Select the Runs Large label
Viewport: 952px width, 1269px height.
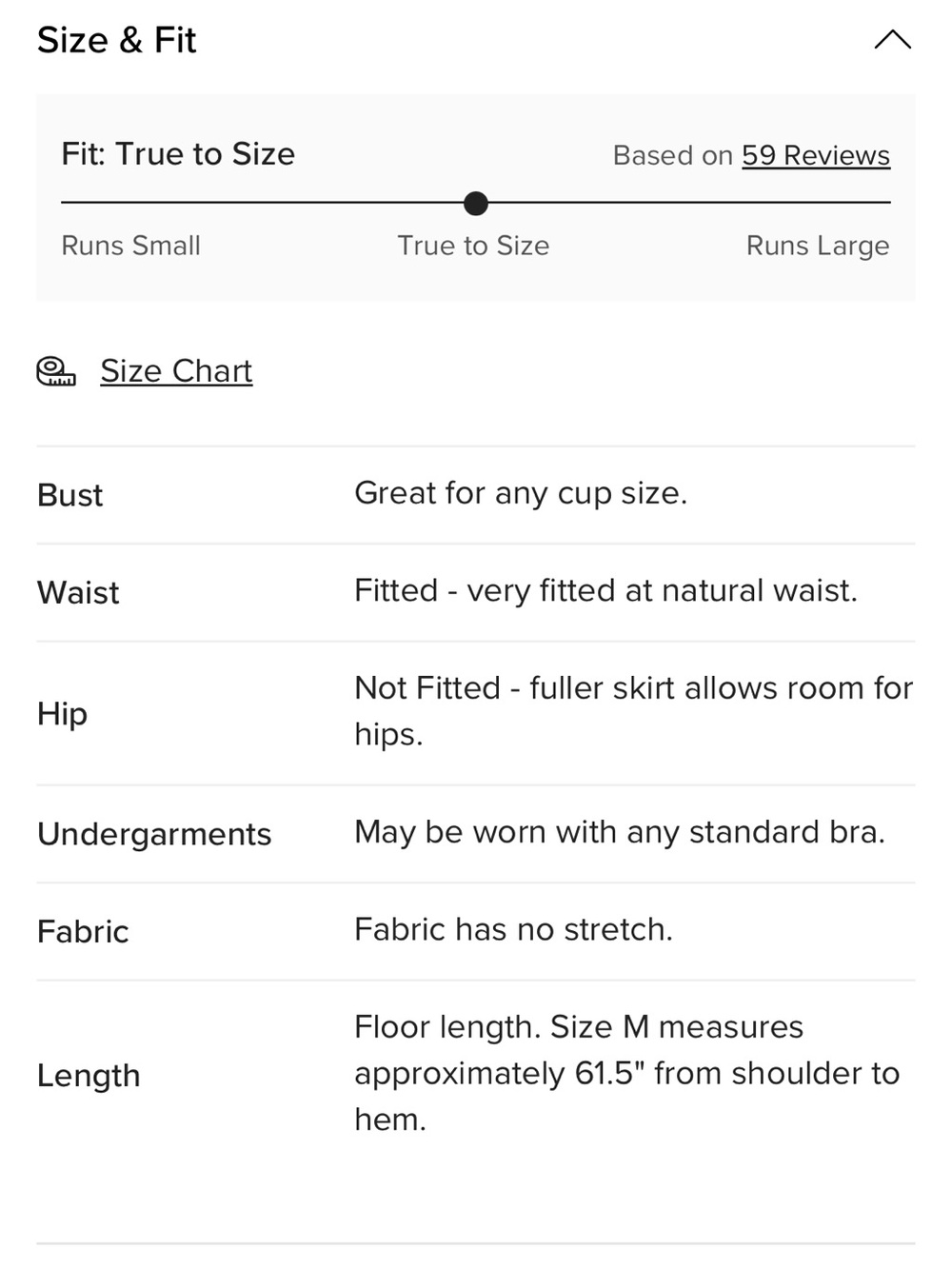coord(818,246)
